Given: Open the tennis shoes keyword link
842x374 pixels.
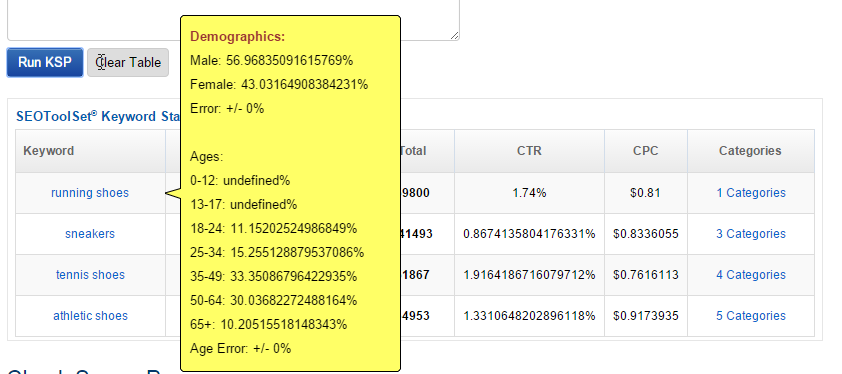Looking at the screenshot, I should click(x=90, y=275).
